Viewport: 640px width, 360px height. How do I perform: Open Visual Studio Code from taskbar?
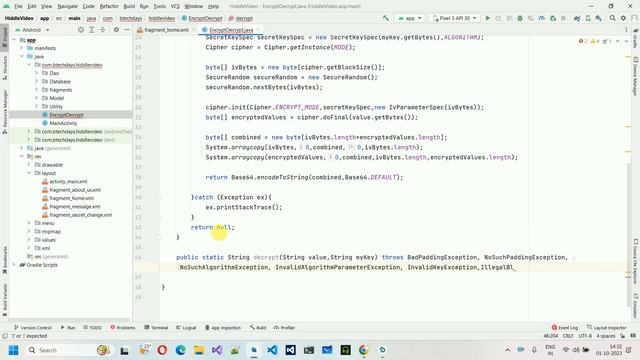click(x=272, y=350)
